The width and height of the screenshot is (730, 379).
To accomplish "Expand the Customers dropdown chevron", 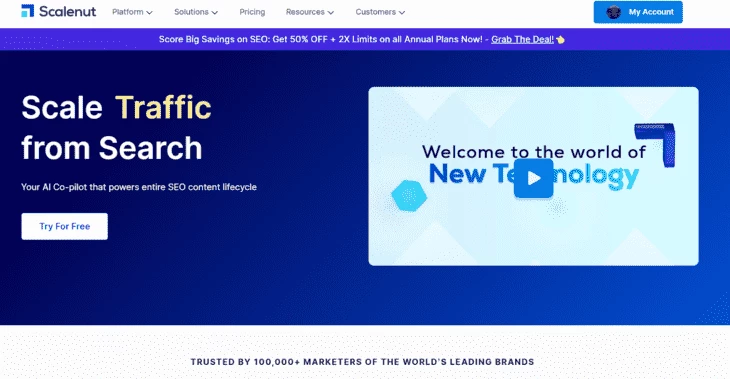I will click(402, 13).
